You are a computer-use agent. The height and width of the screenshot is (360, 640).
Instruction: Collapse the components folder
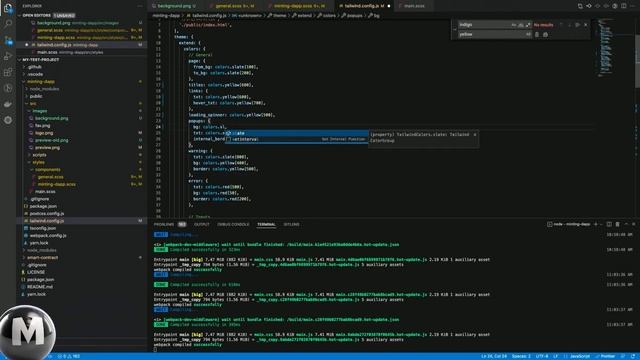point(47,170)
